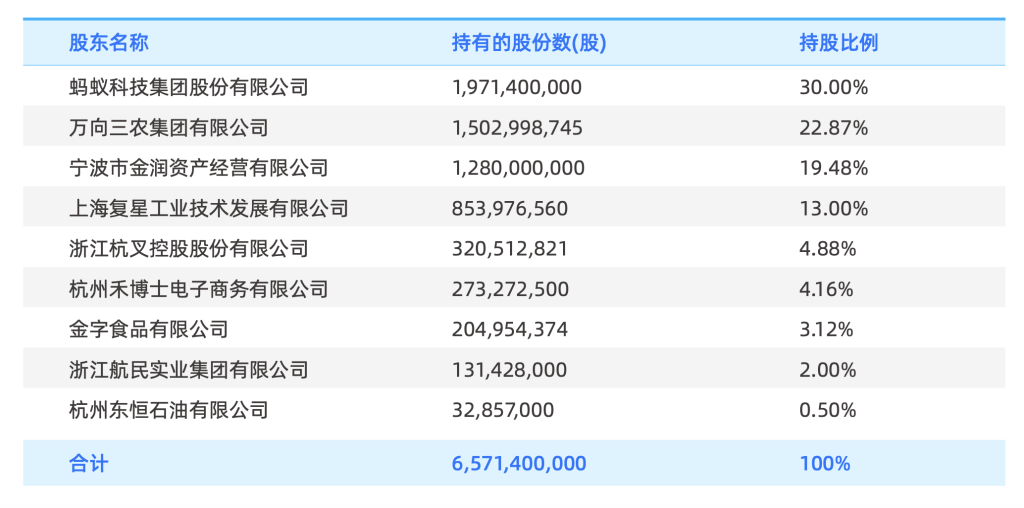Click the 持有的股份数(股) column header
The height and width of the screenshot is (508, 1024).
tap(529, 43)
